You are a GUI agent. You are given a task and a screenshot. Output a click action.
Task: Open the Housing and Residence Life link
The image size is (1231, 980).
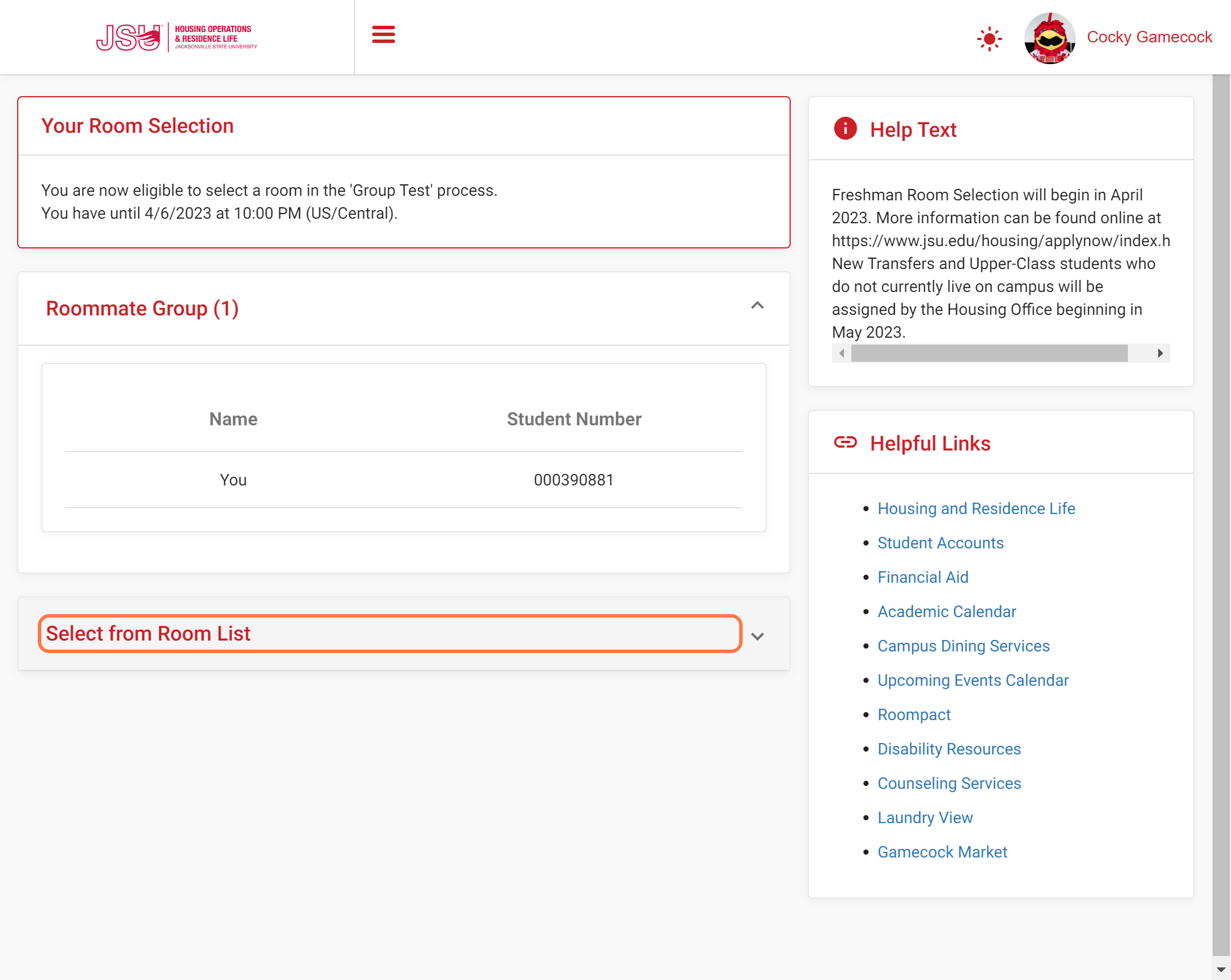[x=976, y=508]
